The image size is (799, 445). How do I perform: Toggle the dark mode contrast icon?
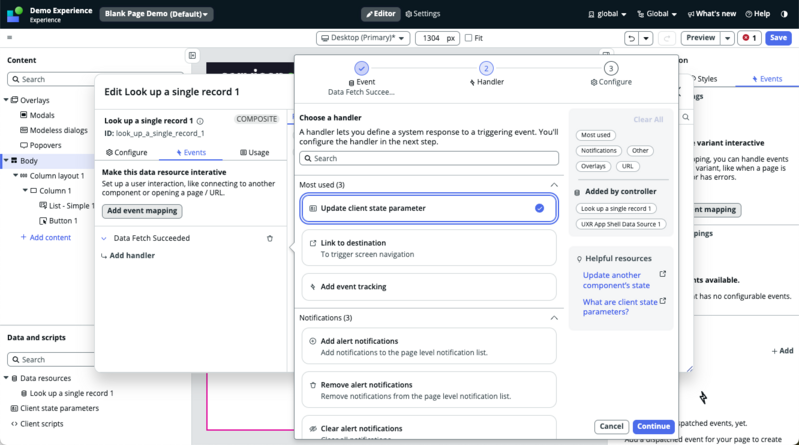tap(784, 14)
